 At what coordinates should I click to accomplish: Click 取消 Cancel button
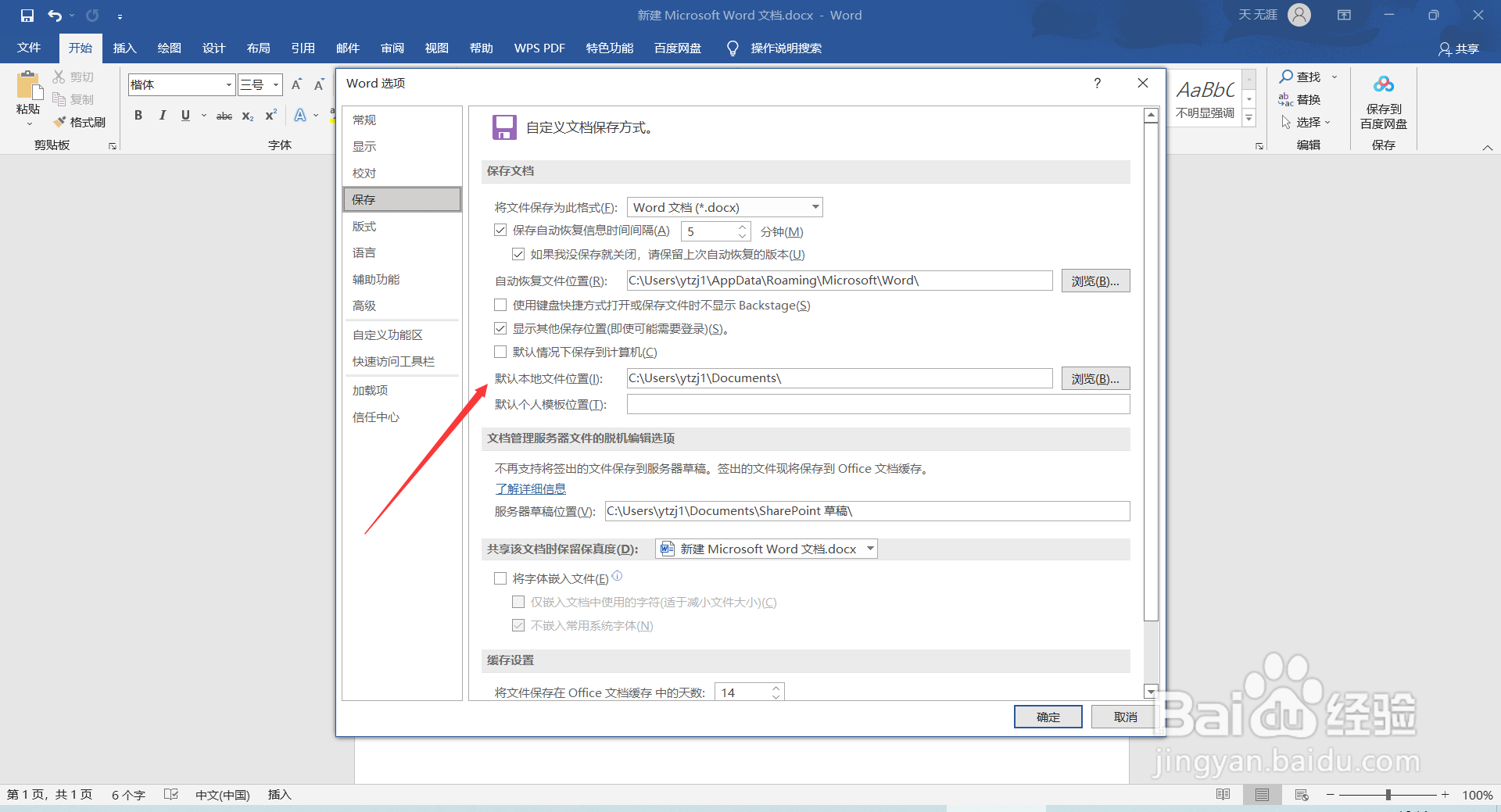pyautogui.click(x=1126, y=717)
